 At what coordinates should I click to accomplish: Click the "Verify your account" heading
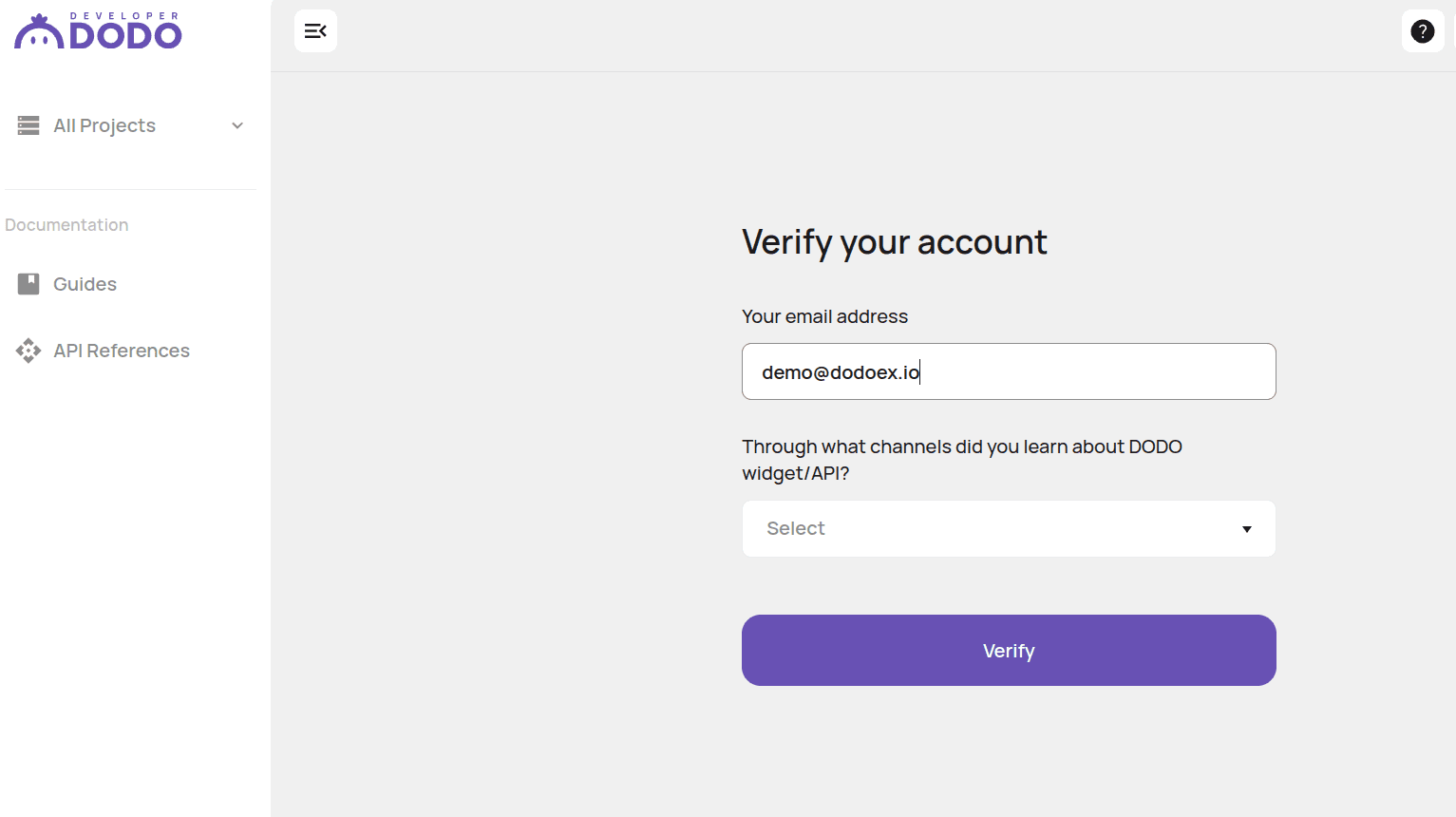[x=894, y=242]
